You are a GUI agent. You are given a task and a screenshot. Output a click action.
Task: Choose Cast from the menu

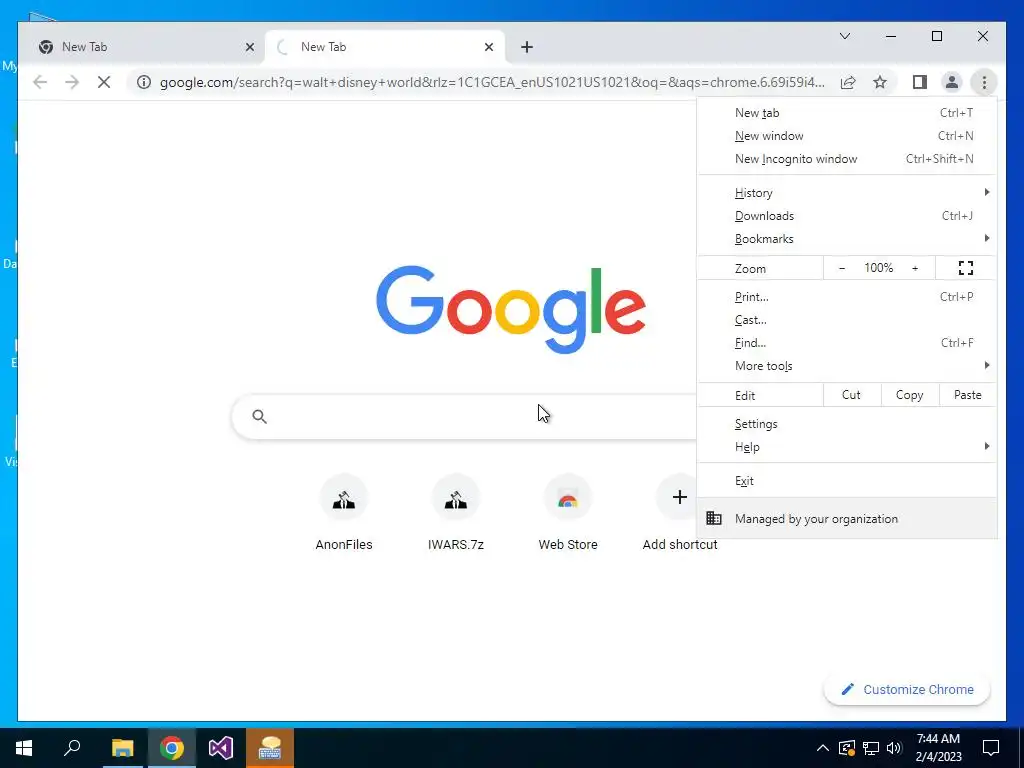(x=847, y=320)
